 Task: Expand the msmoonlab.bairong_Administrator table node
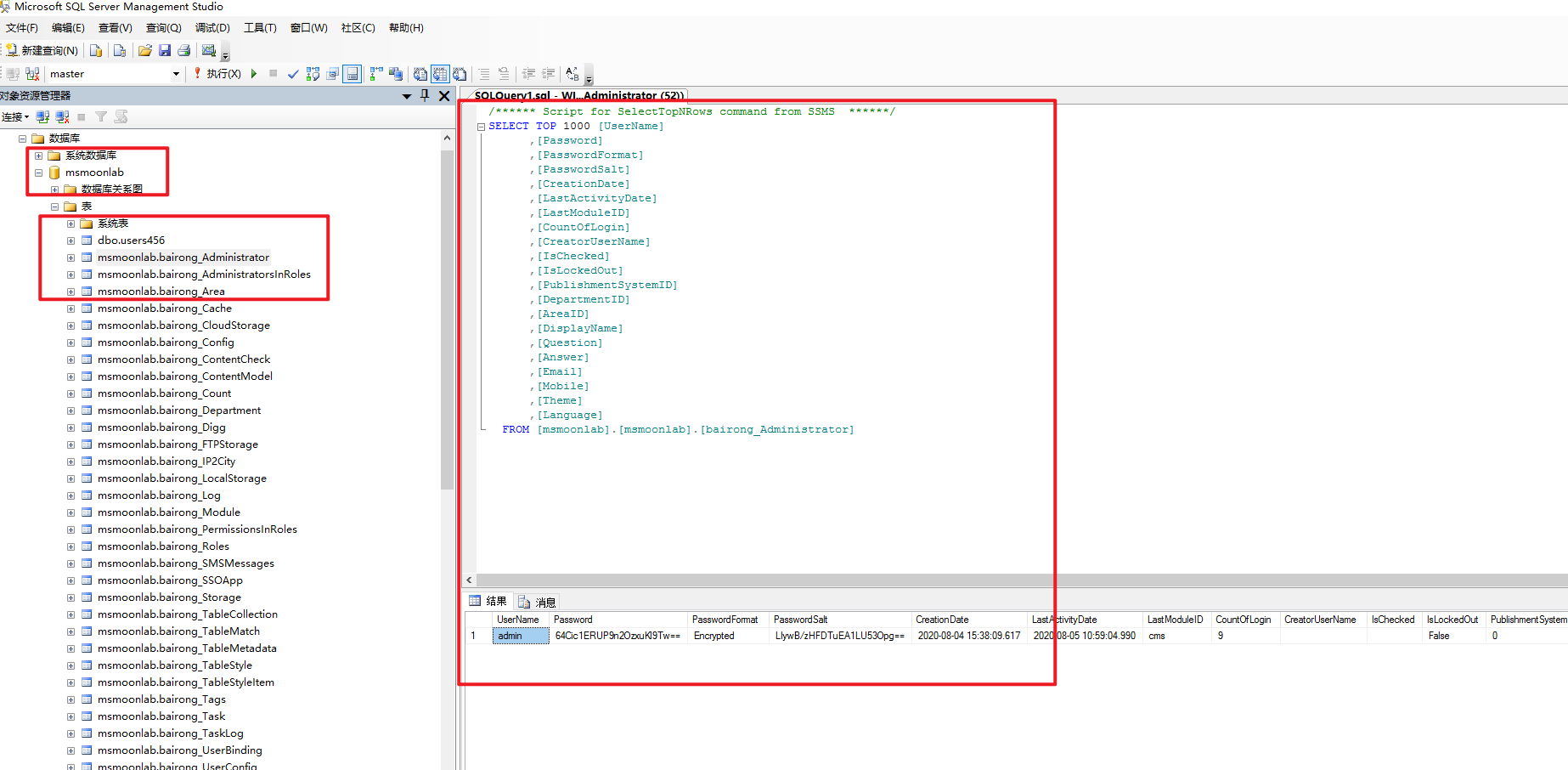71,258
